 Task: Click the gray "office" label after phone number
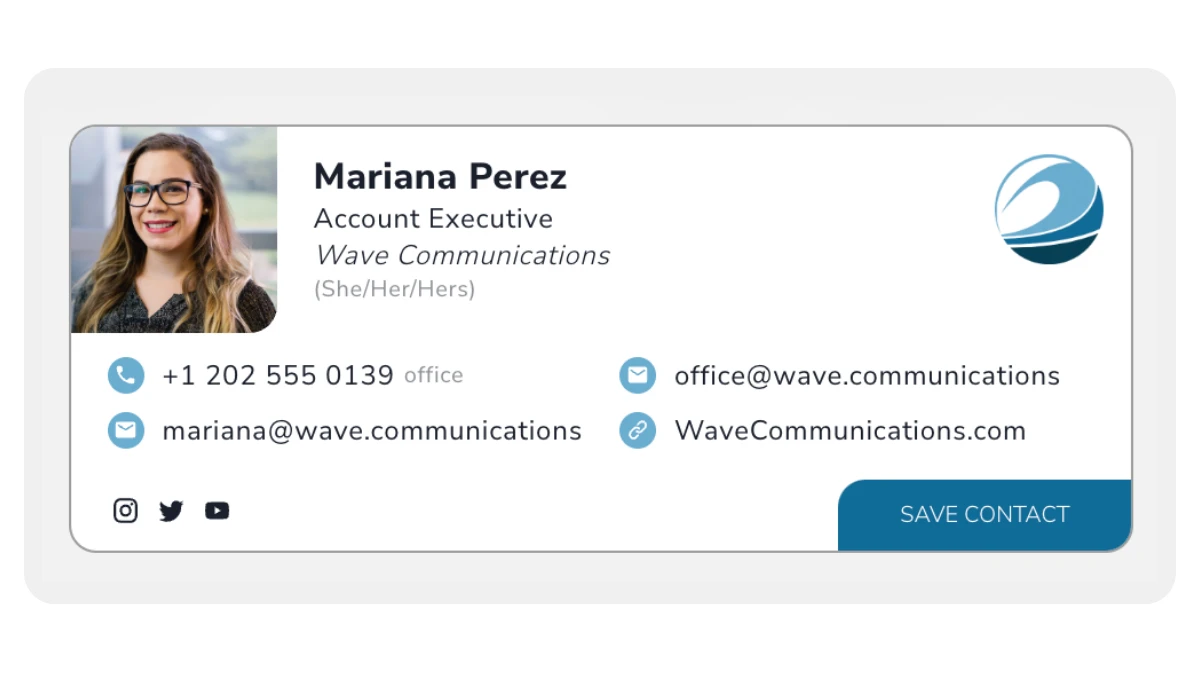[x=433, y=376]
